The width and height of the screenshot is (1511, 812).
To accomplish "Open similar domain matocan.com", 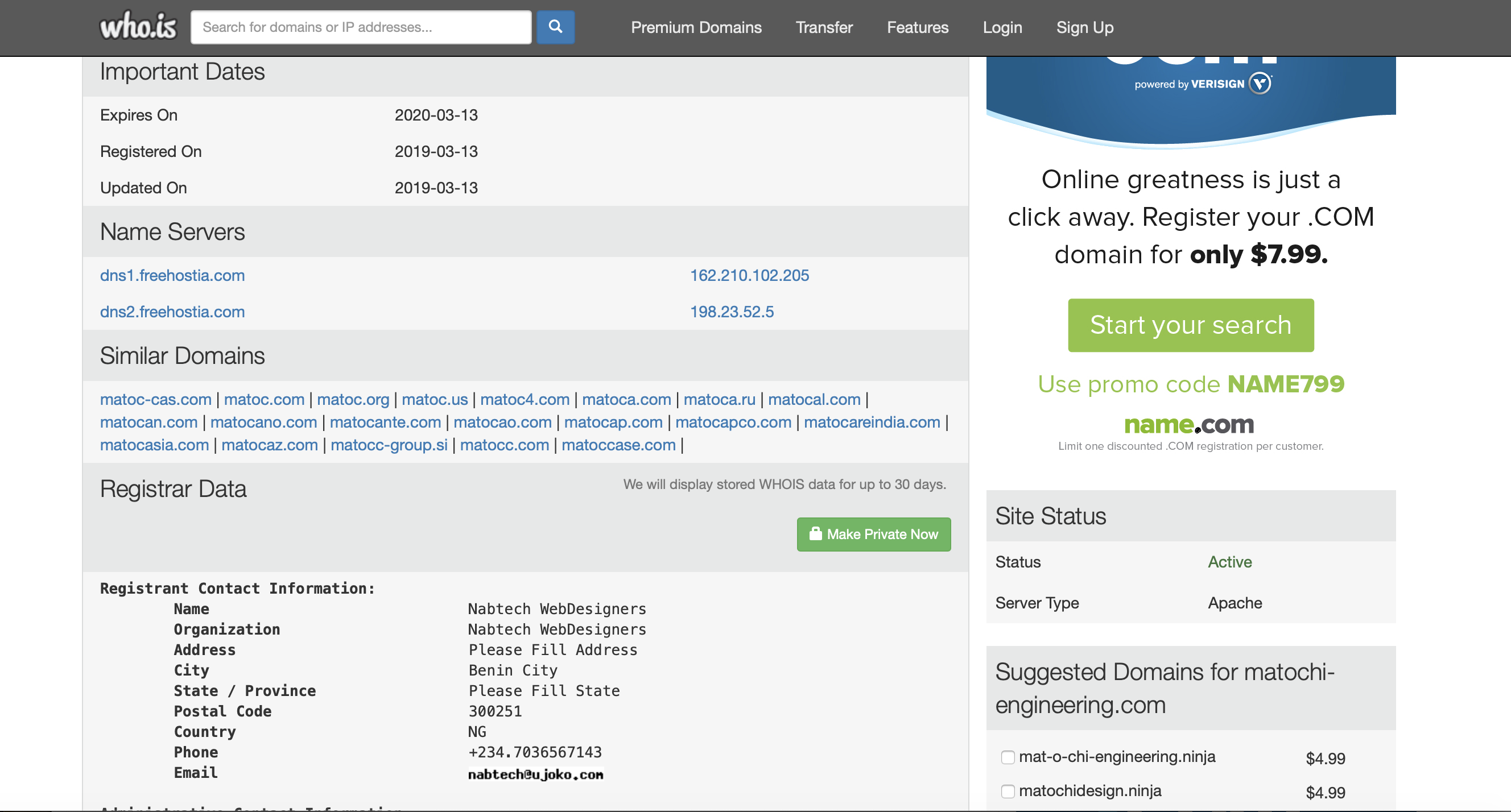I will tap(148, 422).
